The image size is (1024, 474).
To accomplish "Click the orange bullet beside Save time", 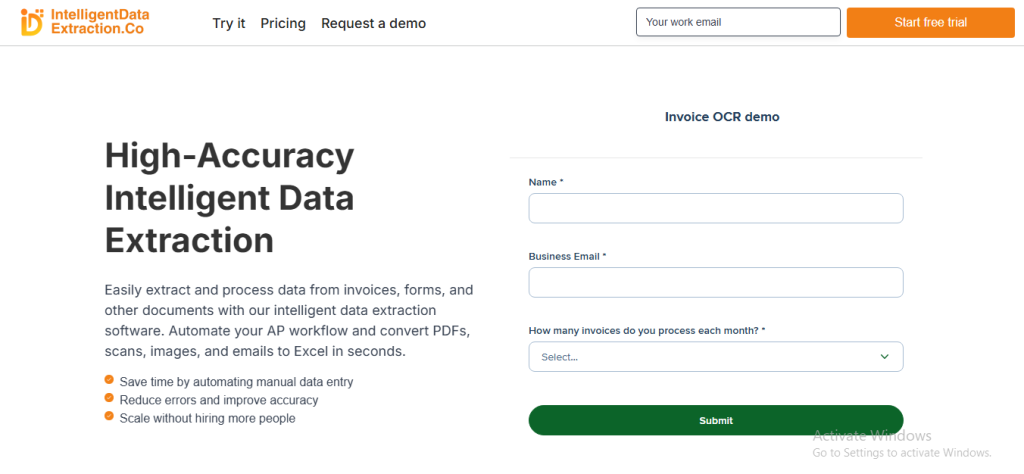I will (109, 381).
